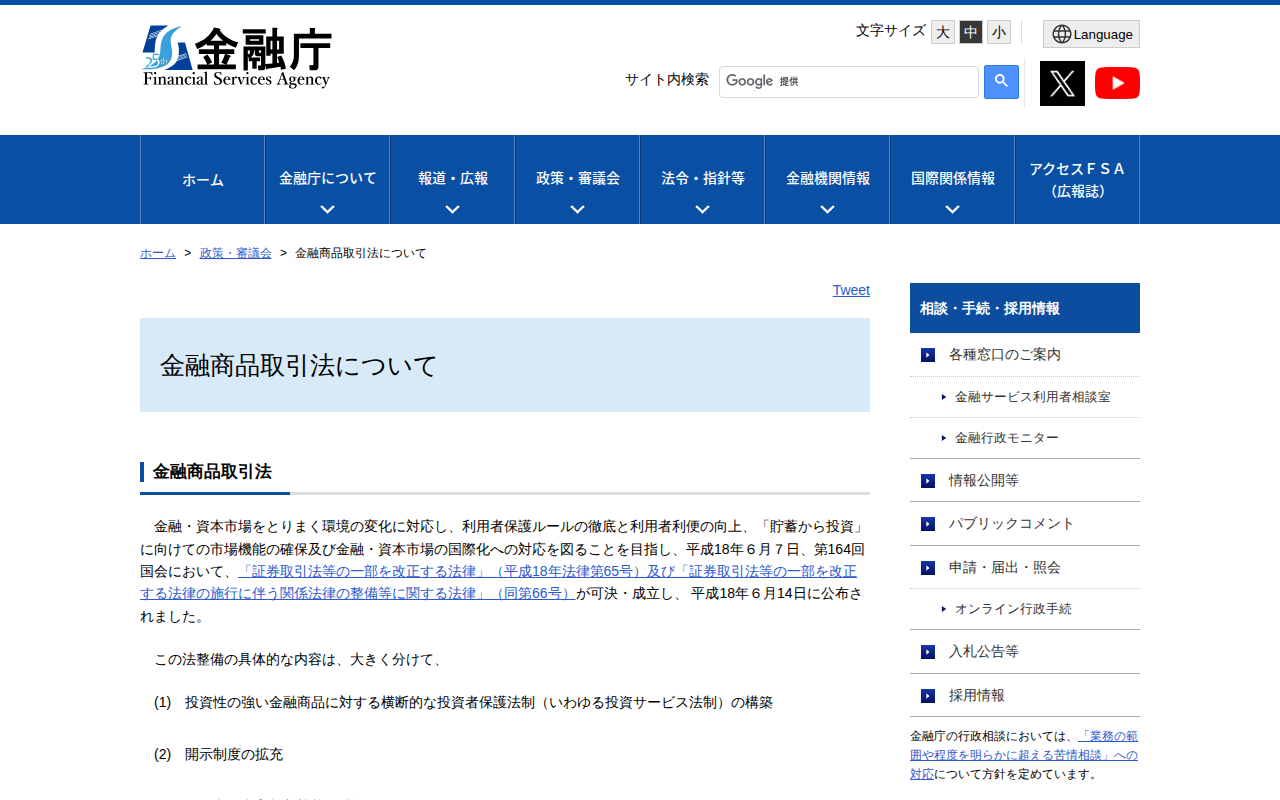Screen dimensions: 1280x800
Task: Expand the 法令・指針等 navigation menu
Action: click(x=702, y=180)
